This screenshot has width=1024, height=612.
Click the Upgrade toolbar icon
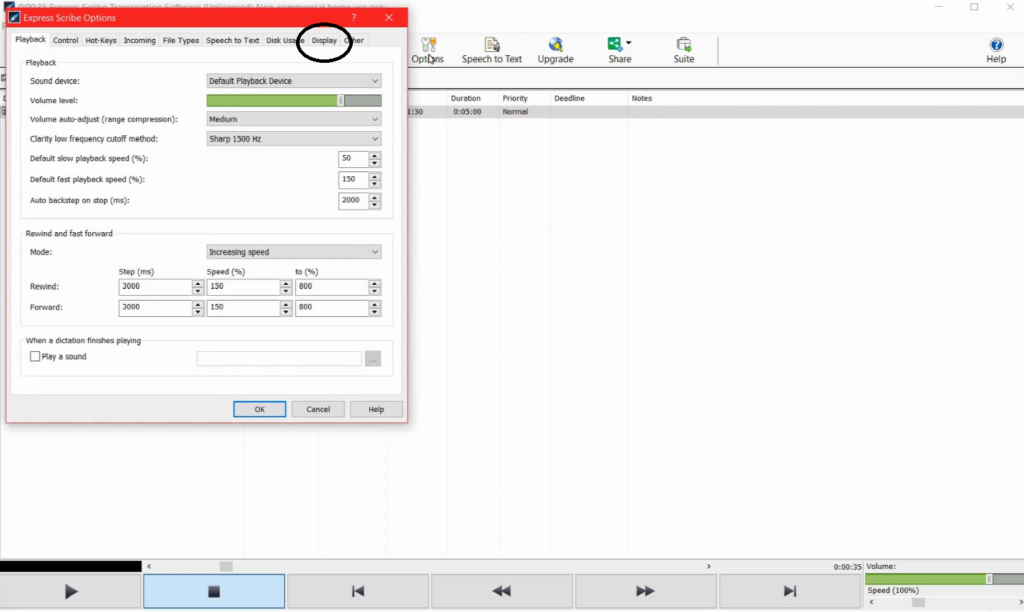(555, 50)
